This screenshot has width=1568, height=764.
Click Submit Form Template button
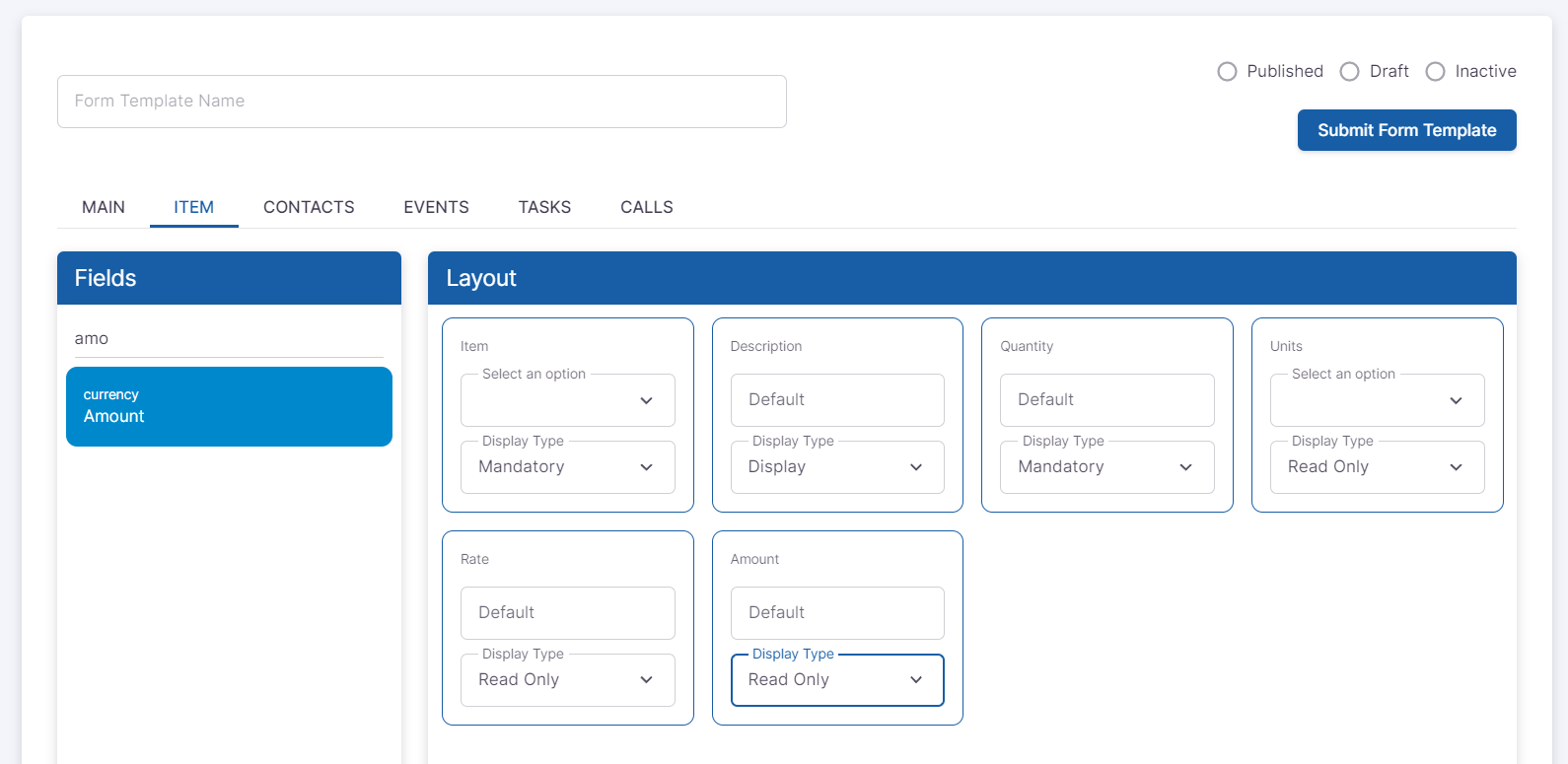1406,130
